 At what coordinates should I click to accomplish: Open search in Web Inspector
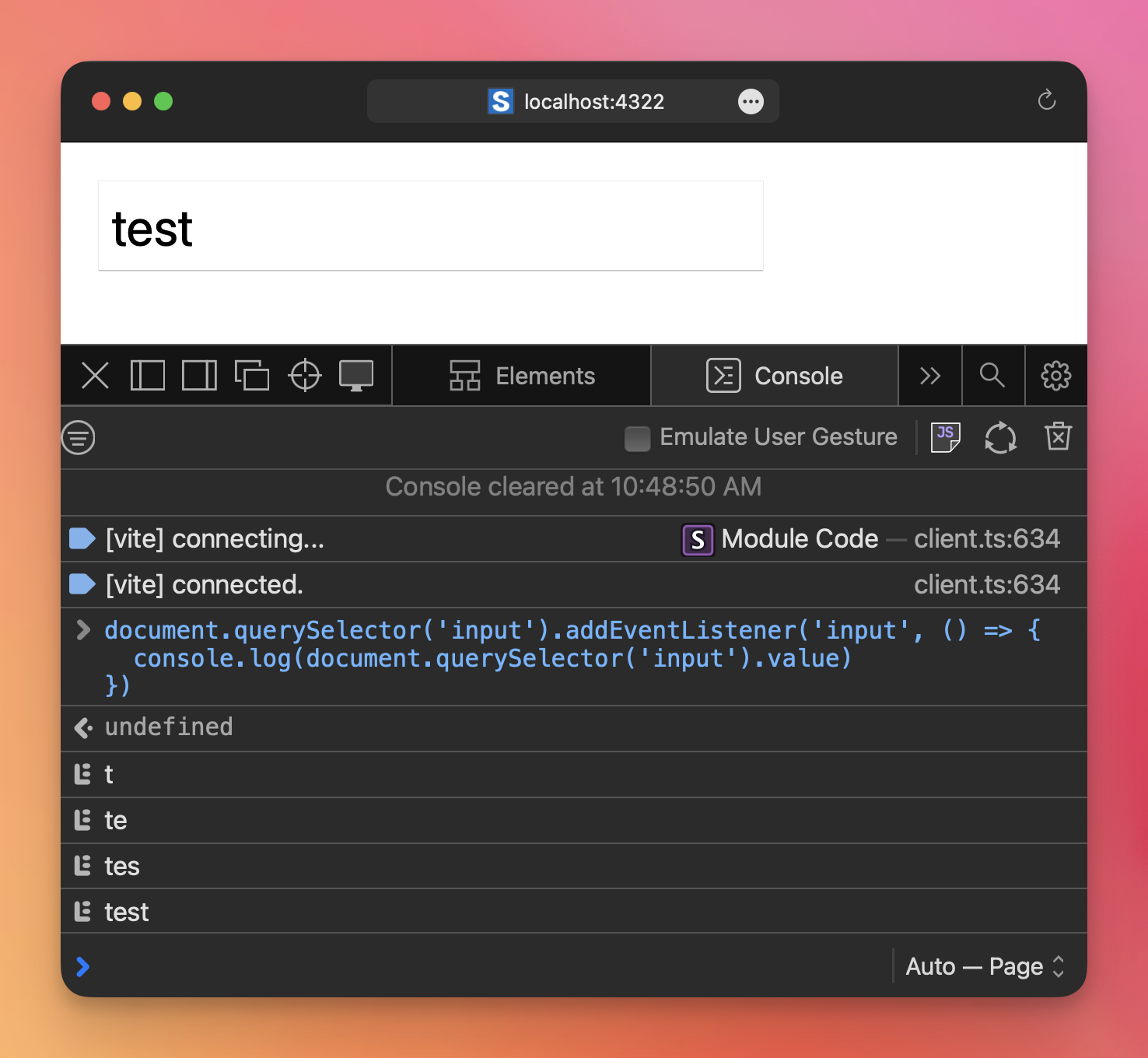pos(992,376)
